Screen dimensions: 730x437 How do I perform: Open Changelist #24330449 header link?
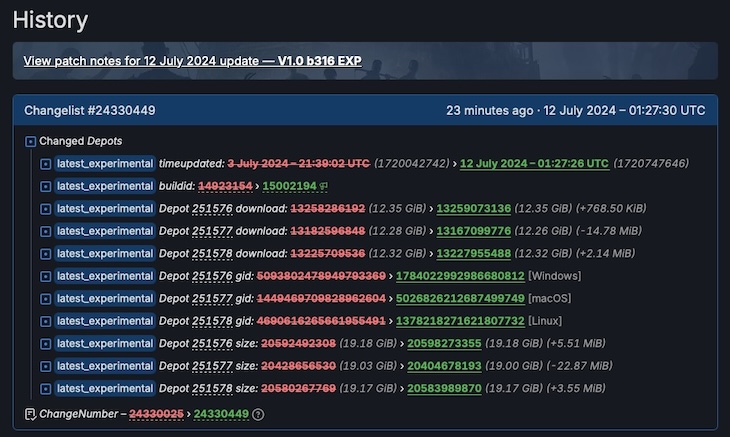click(x=89, y=110)
